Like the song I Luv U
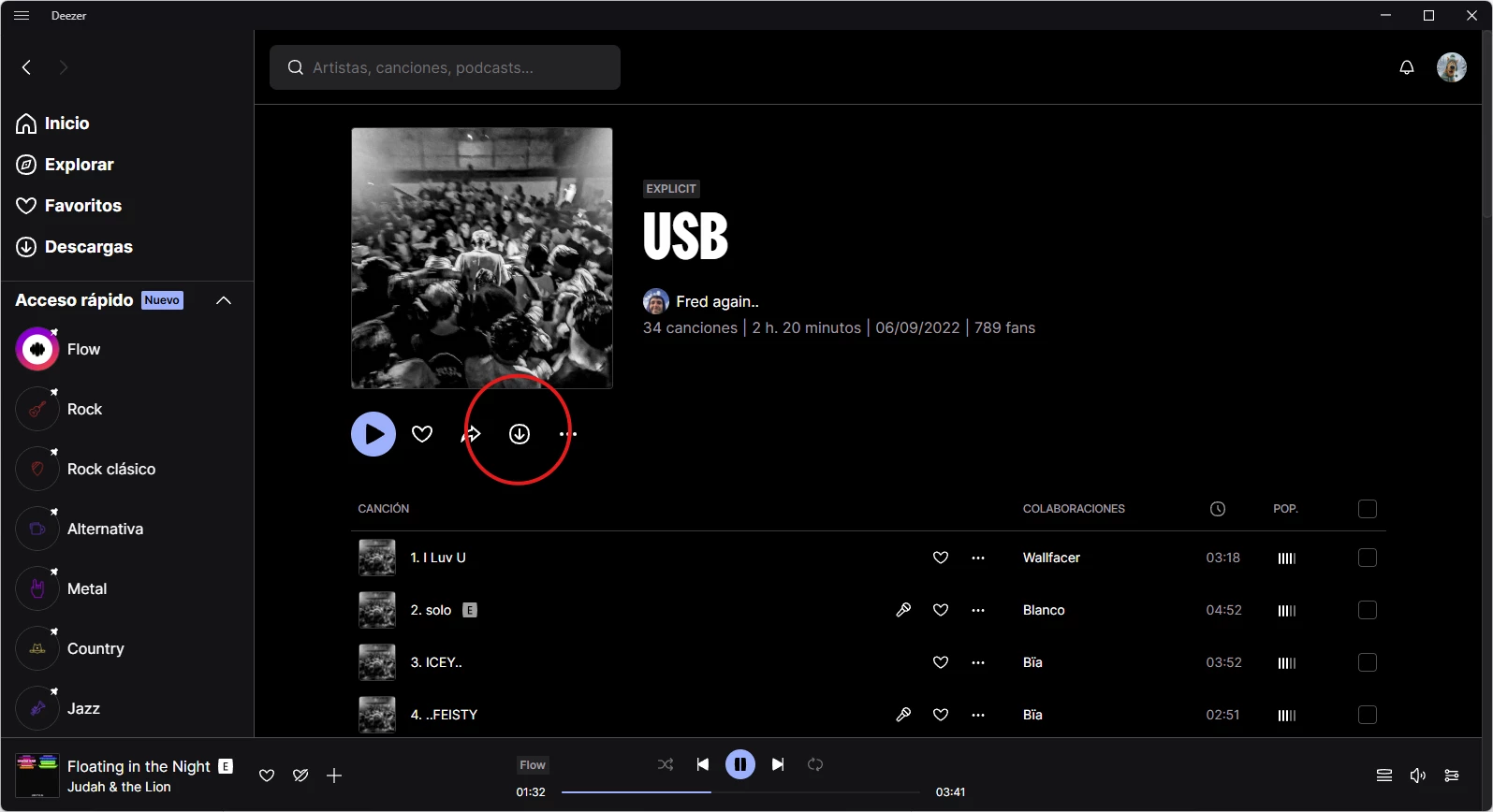Viewport: 1493px width, 812px height. pyautogui.click(x=941, y=558)
